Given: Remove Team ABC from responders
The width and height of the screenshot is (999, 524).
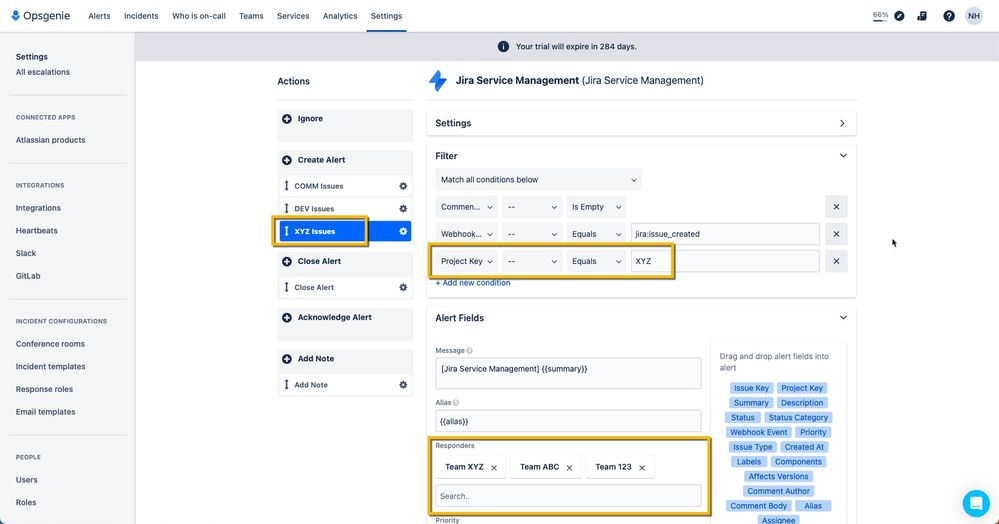Looking at the screenshot, I should point(569,468).
